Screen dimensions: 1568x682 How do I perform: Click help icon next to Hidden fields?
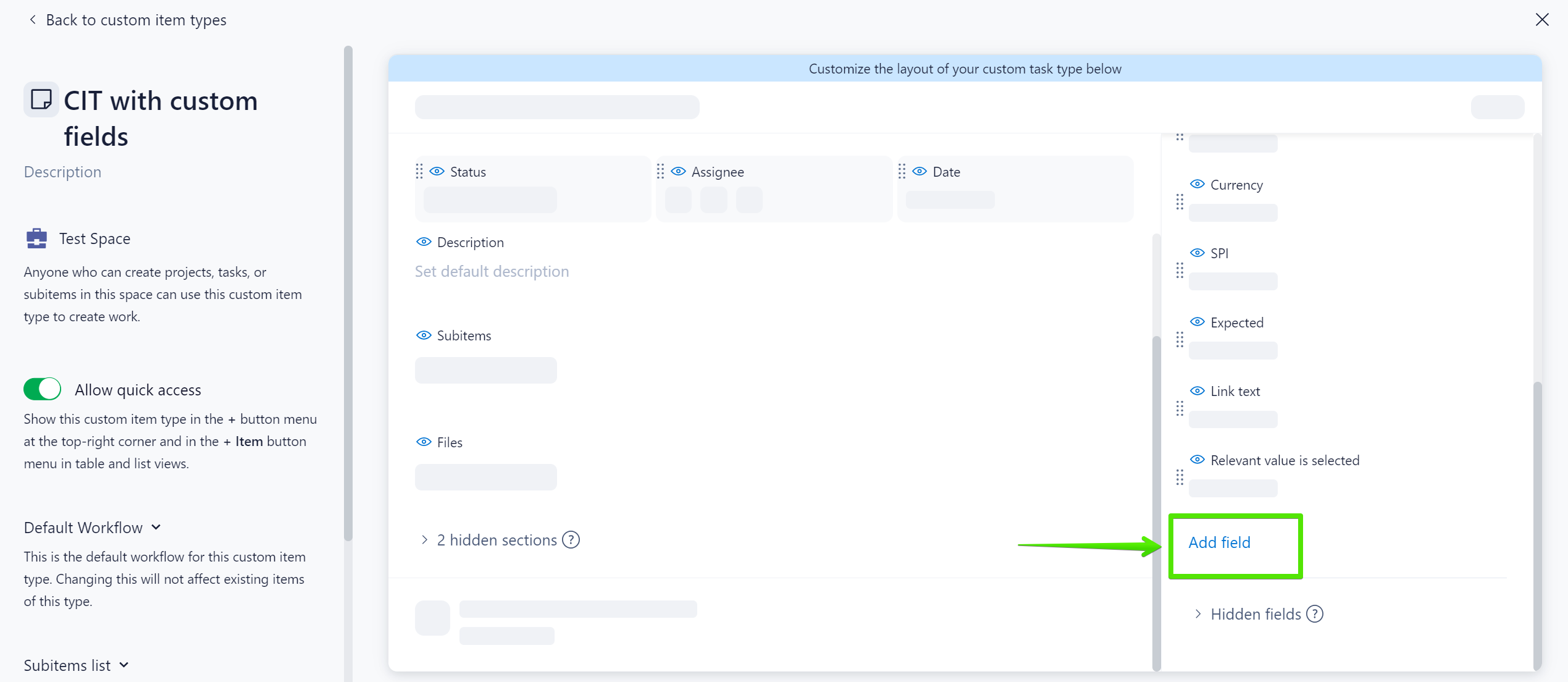click(x=1315, y=614)
